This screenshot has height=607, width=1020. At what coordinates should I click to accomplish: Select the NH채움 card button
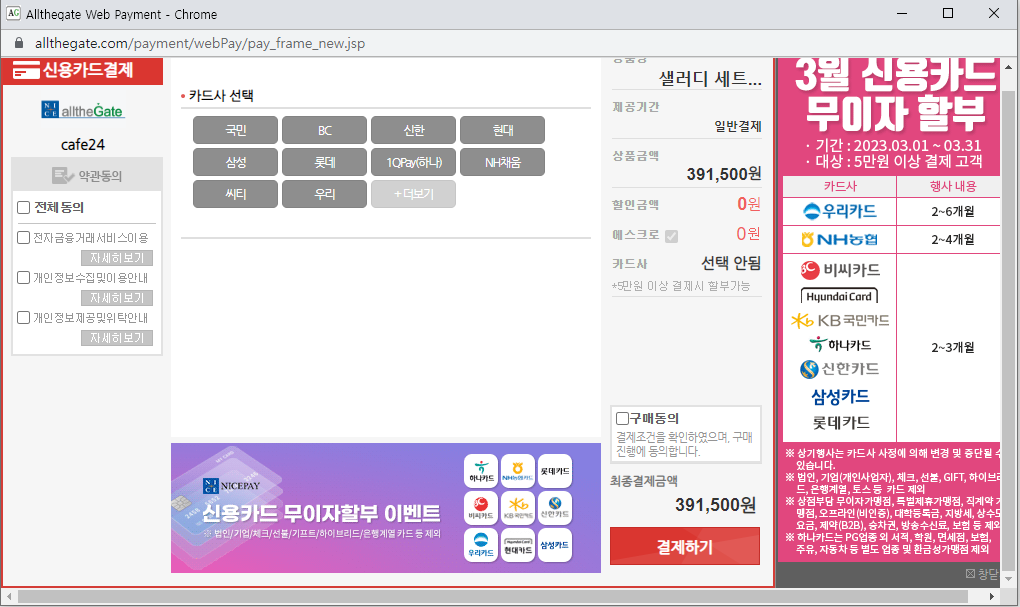[503, 162]
